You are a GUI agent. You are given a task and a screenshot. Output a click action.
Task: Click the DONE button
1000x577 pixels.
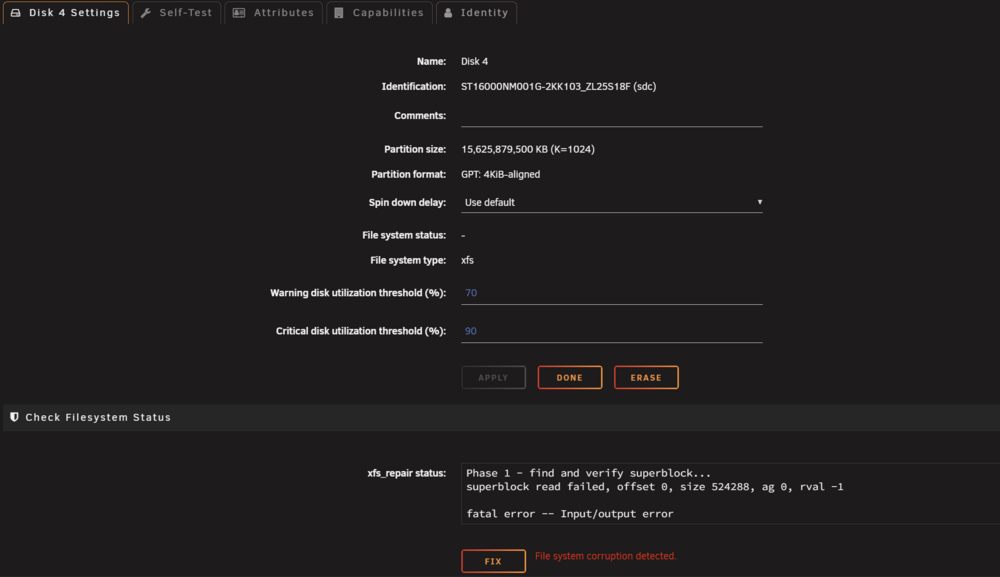coord(570,377)
